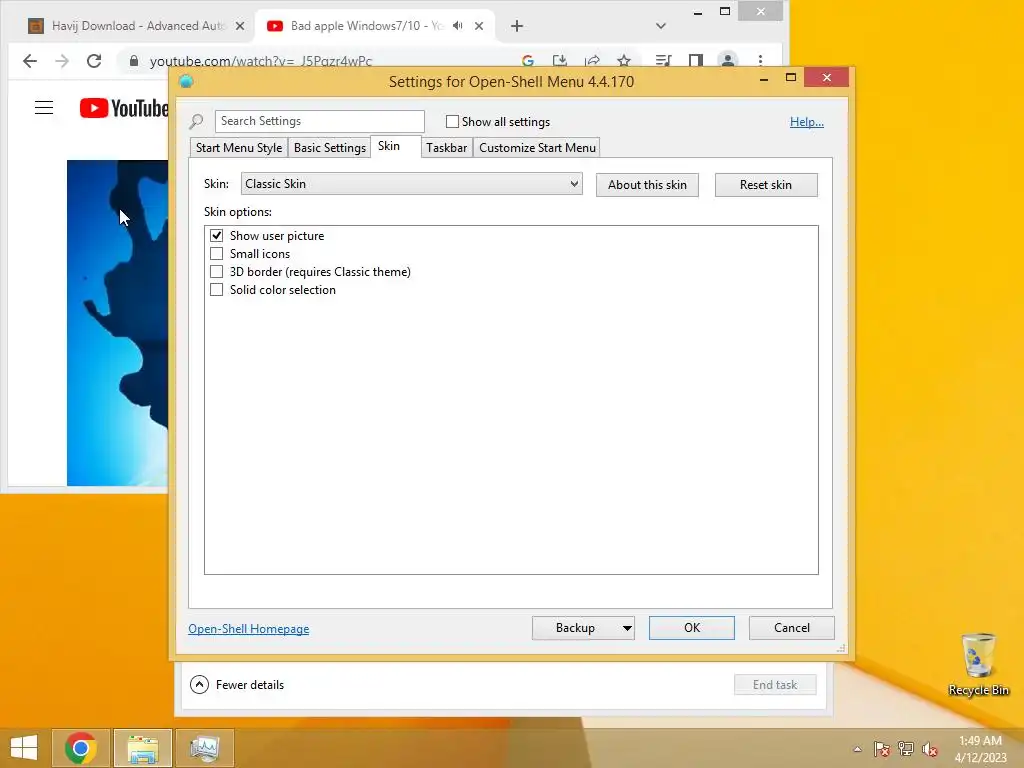The width and height of the screenshot is (1024, 768).
Task: Enable 3D border option
Action: point(216,272)
